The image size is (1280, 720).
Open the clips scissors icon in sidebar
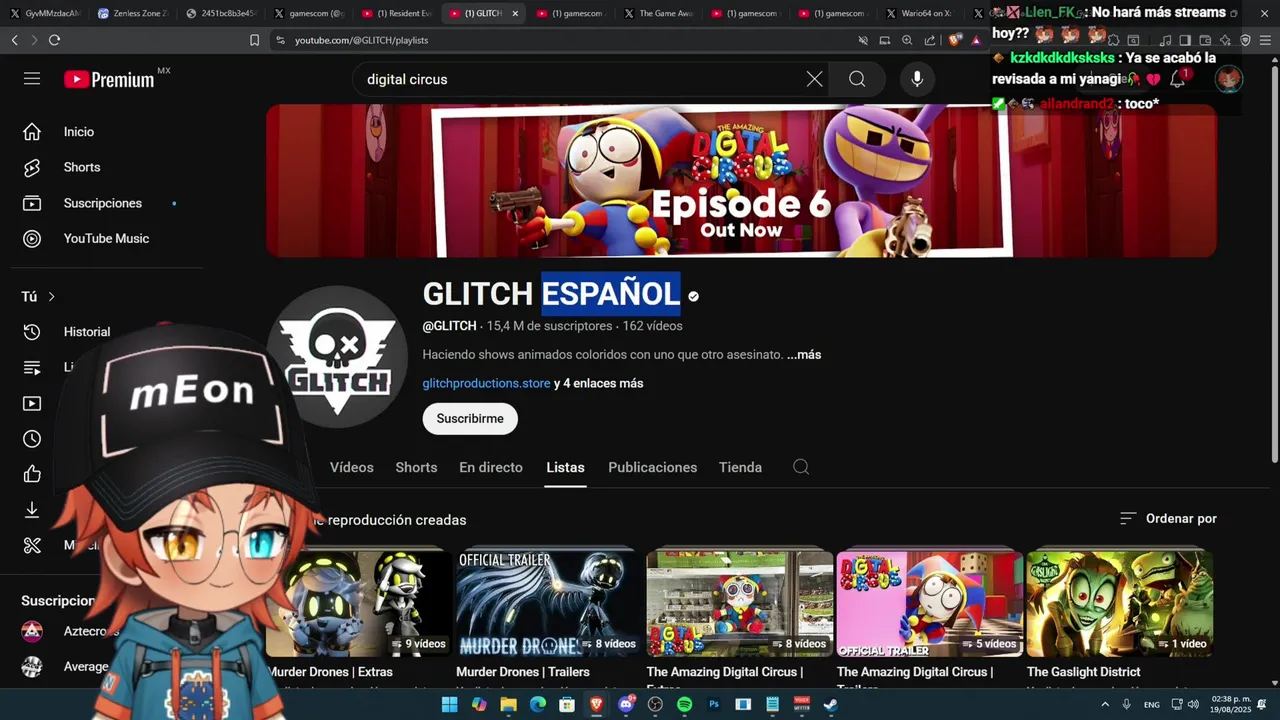point(32,545)
